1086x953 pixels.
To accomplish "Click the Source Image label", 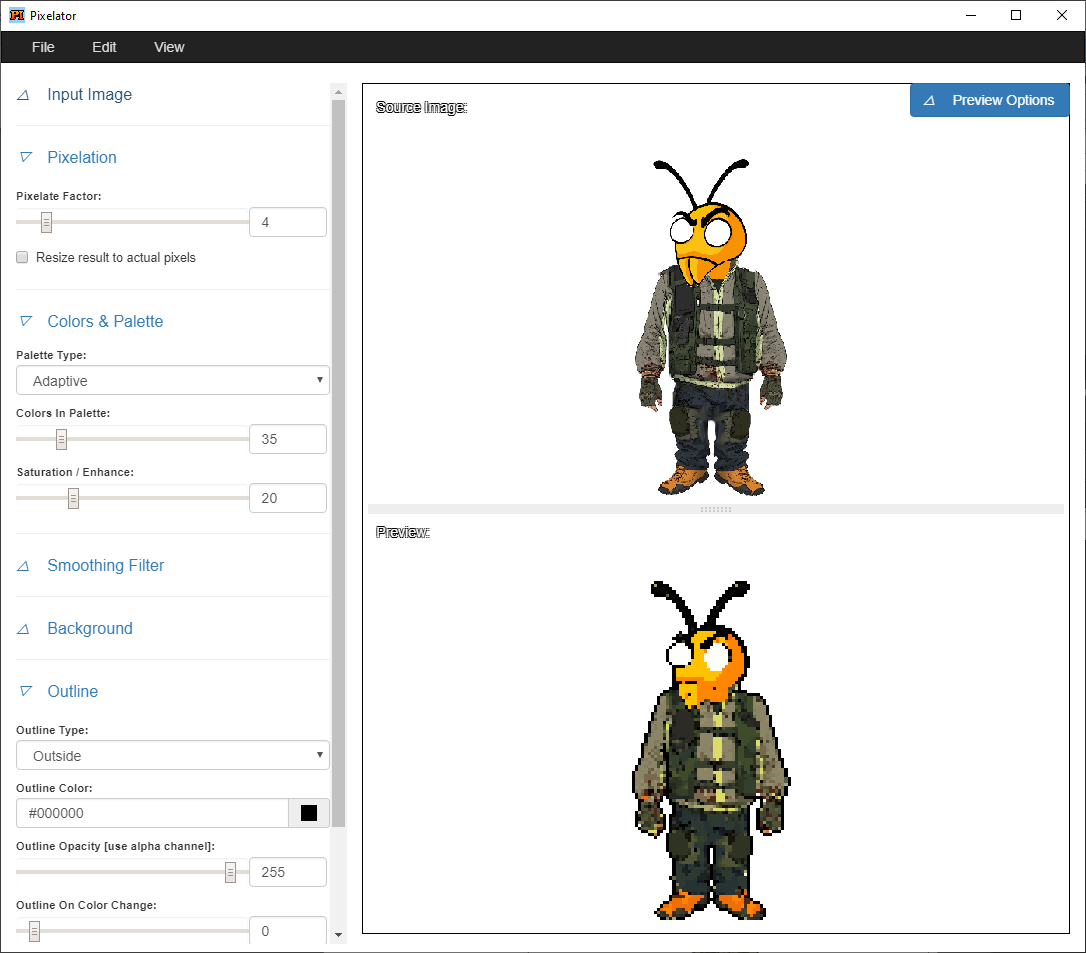I will click(x=421, y=107).
